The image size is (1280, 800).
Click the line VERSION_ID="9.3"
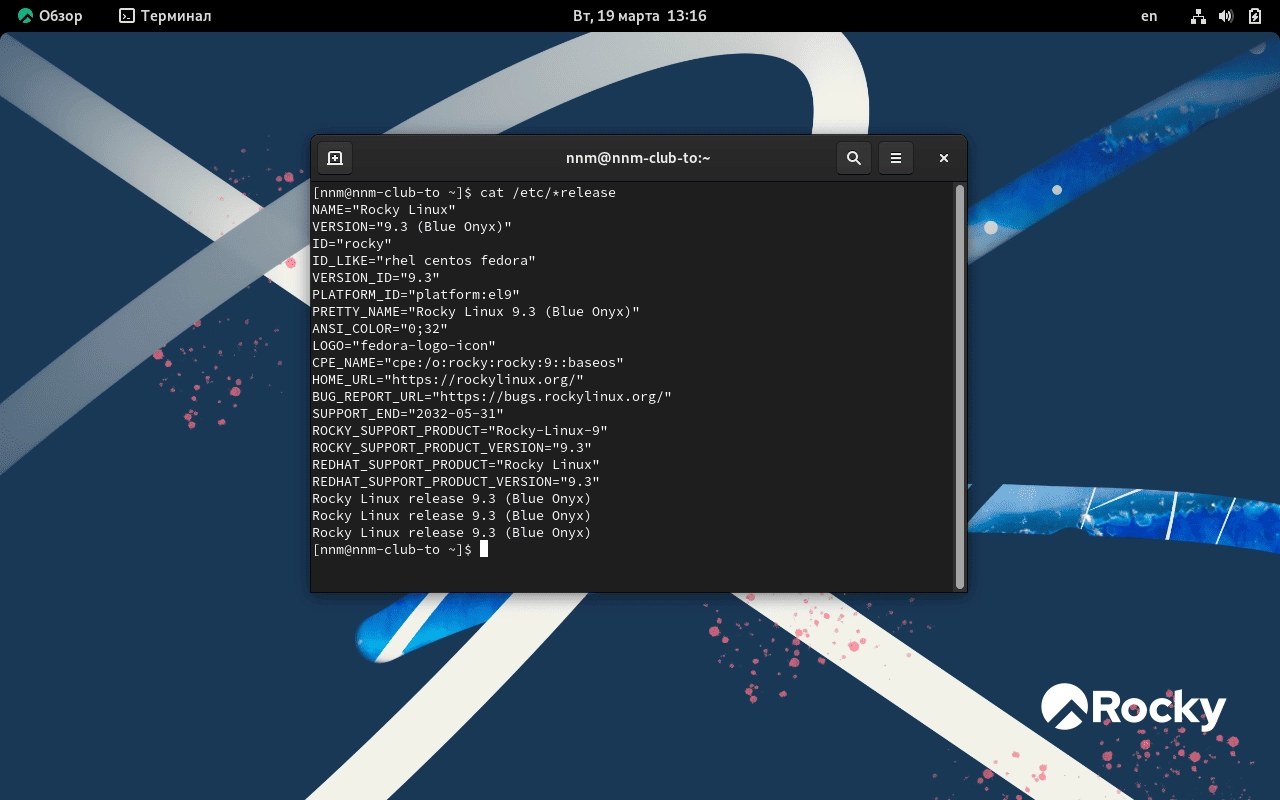[376, 277]
